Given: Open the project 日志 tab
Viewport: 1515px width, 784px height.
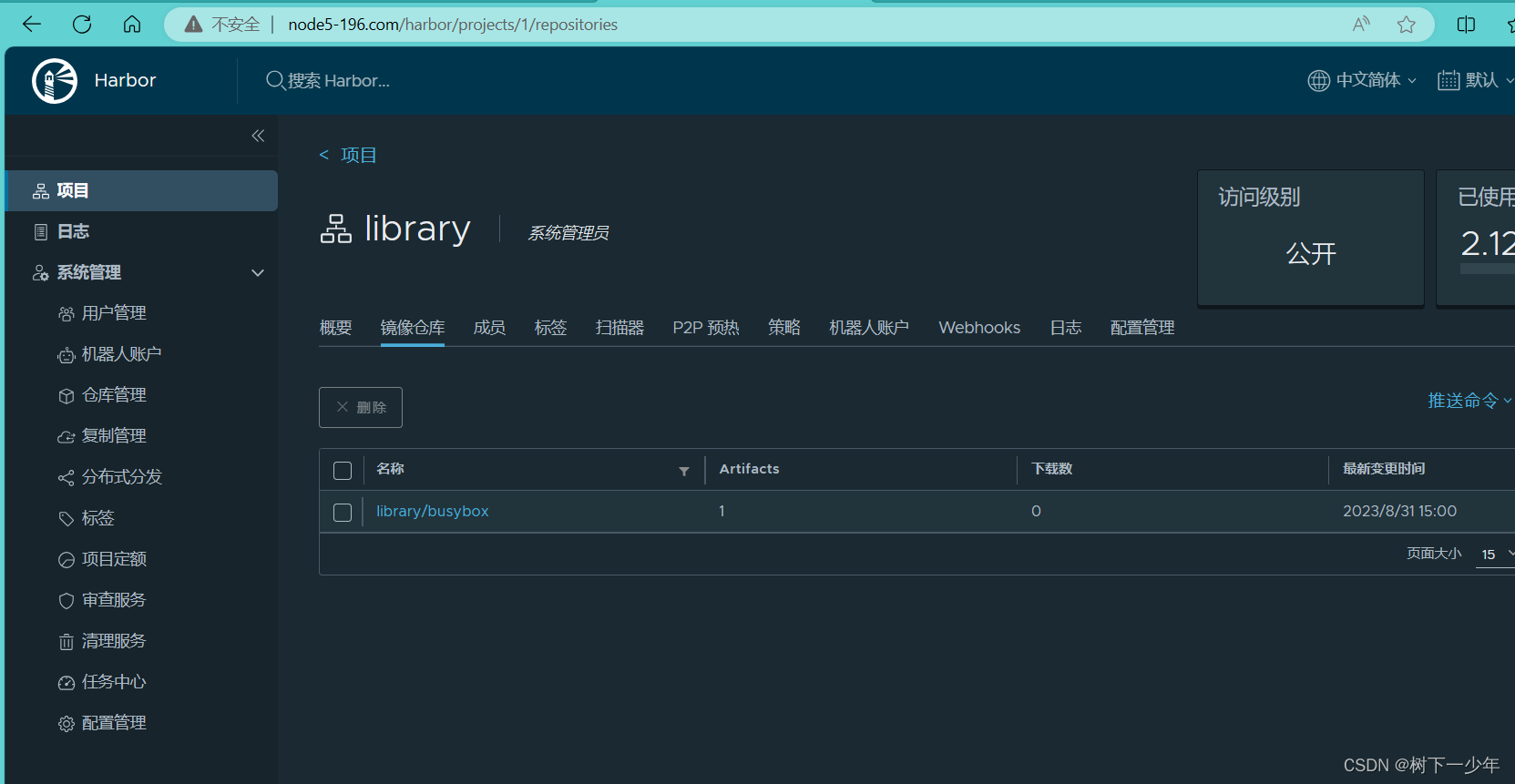Looking at the screenshot, I should tap(1066, 328).
